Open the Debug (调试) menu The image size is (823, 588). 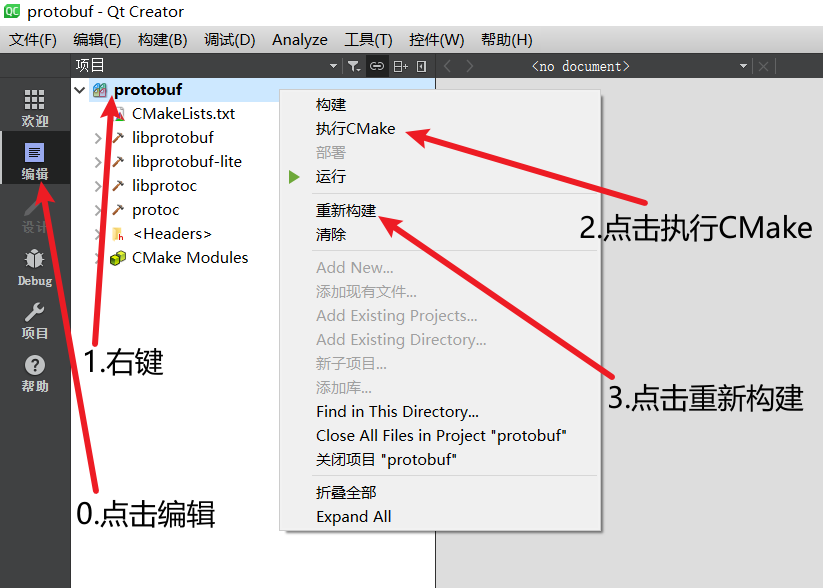(x=229, y=40)
